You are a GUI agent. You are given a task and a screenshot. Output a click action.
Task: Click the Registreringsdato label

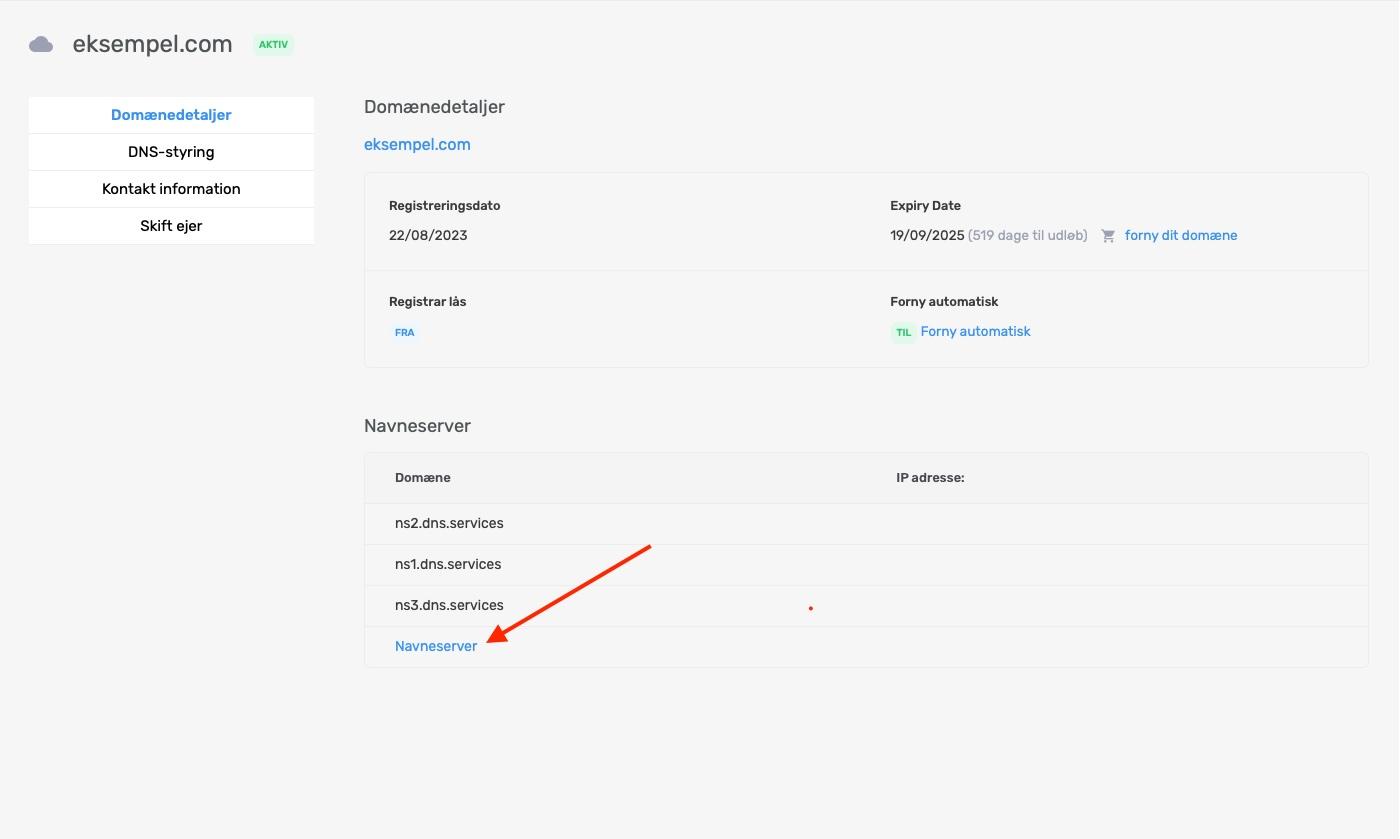click(445, 205)
